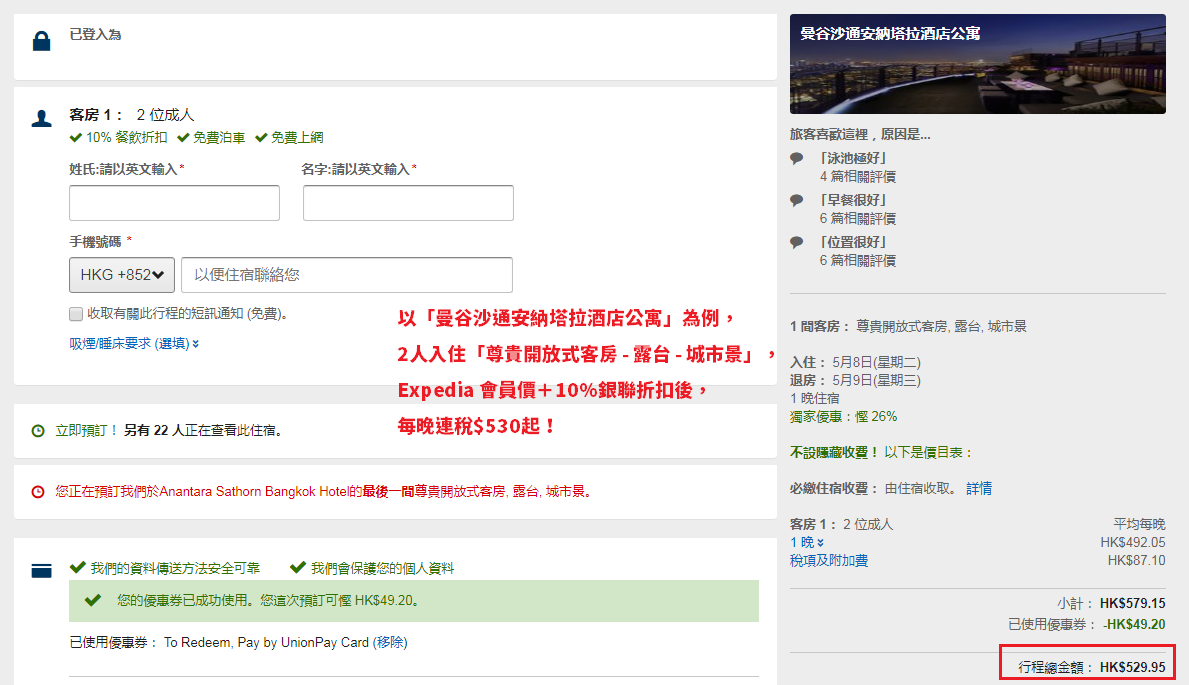The image size is (1189, 685).
Task: Click the 獨家優惠：慳 26% text
Action: 843,416
